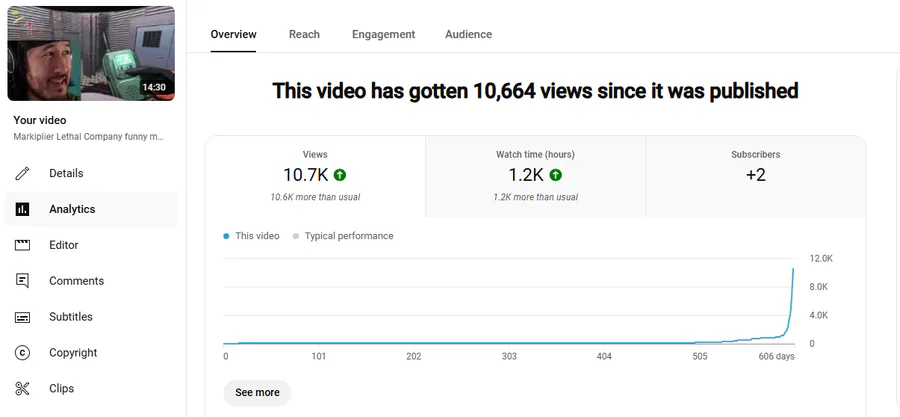Open the Details menu item label
This screenshot has height=417, width=900.
click(x=66, y=173)
